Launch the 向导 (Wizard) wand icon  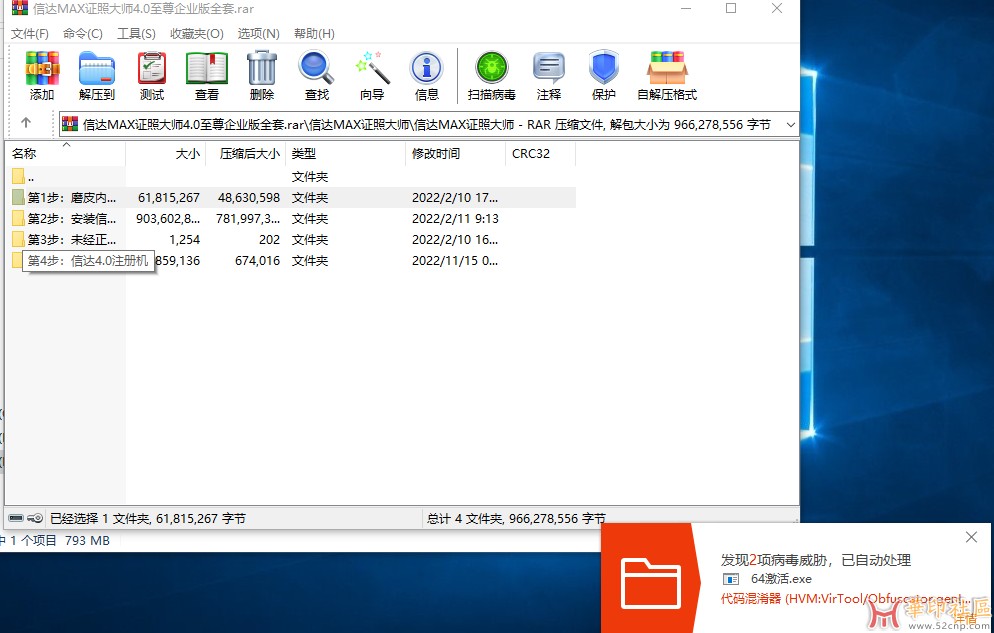(371, 75)
